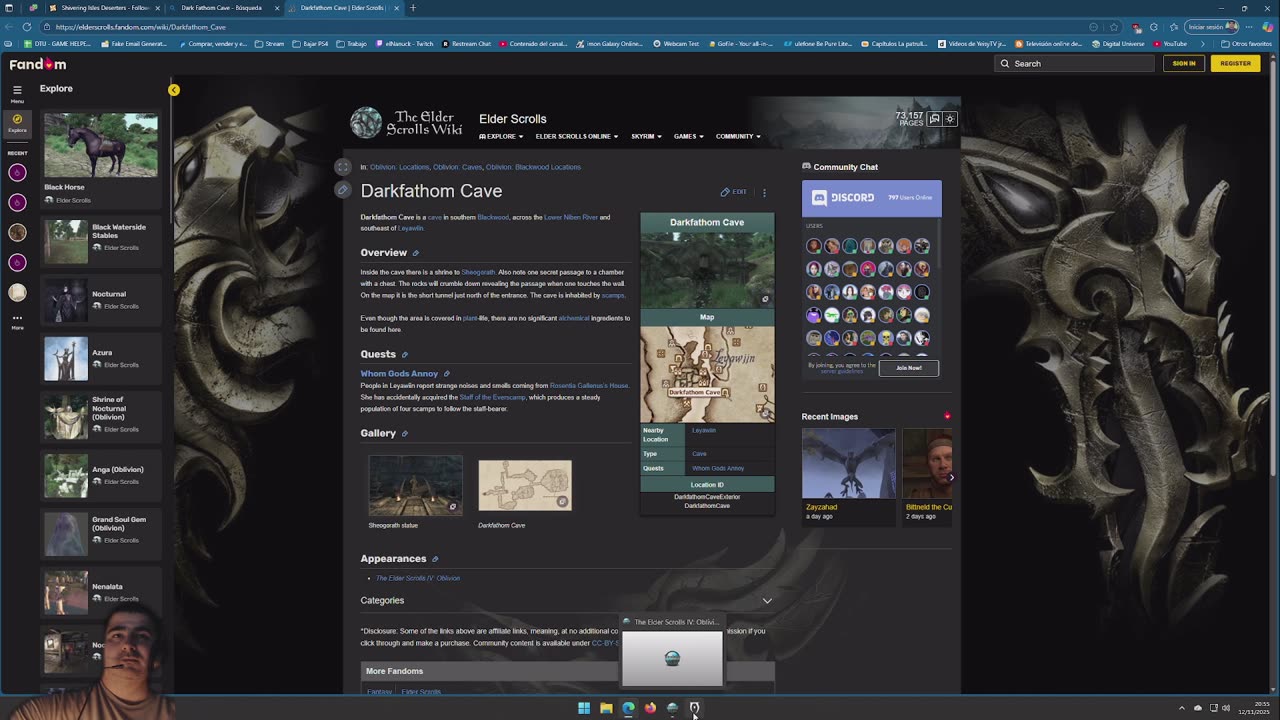The image size is (1280, 720).
Task: Reload the page
Action: [x=26, y=27]
